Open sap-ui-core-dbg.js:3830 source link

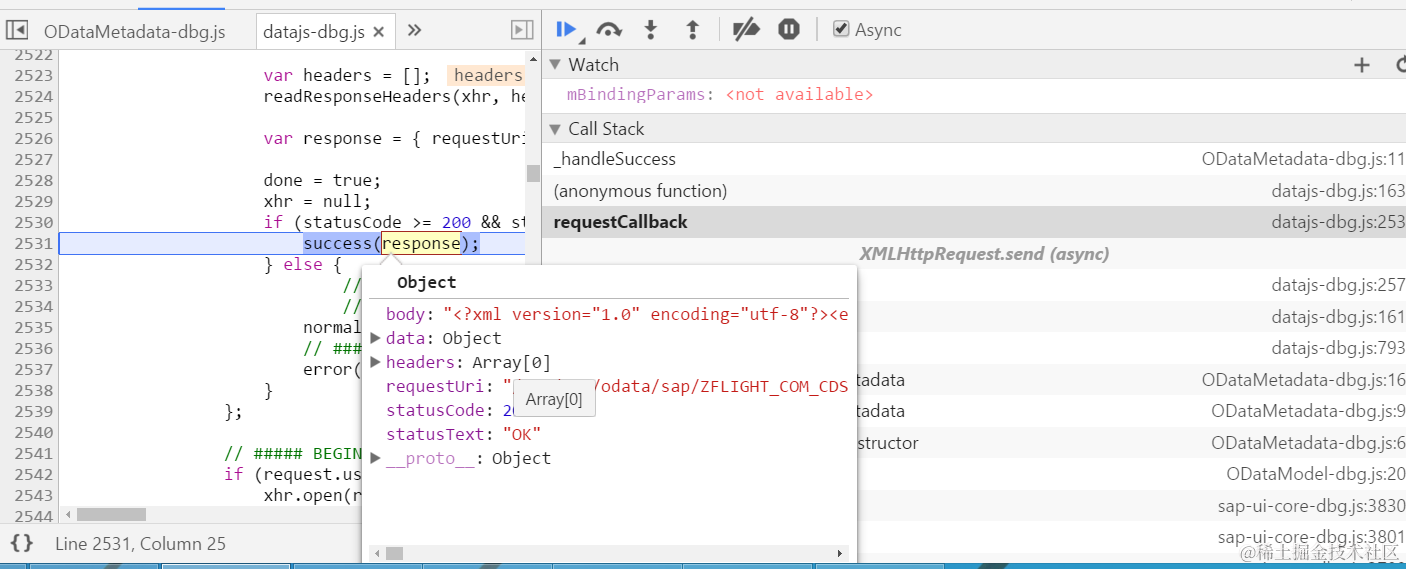(x=1312, y=506)
